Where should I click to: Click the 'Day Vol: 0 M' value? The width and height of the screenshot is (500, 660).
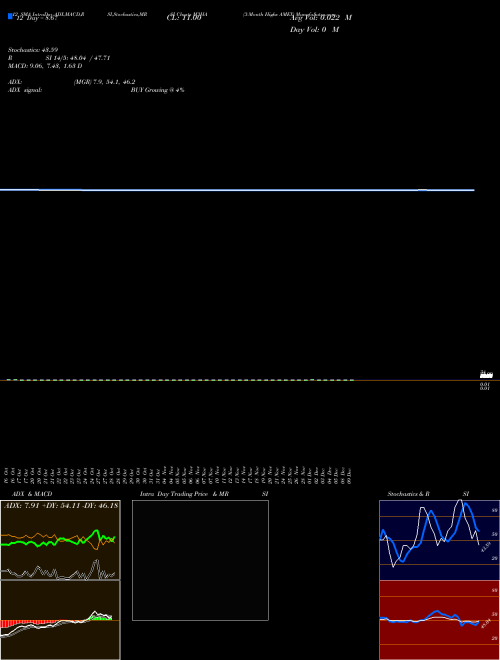click(314, 30)
